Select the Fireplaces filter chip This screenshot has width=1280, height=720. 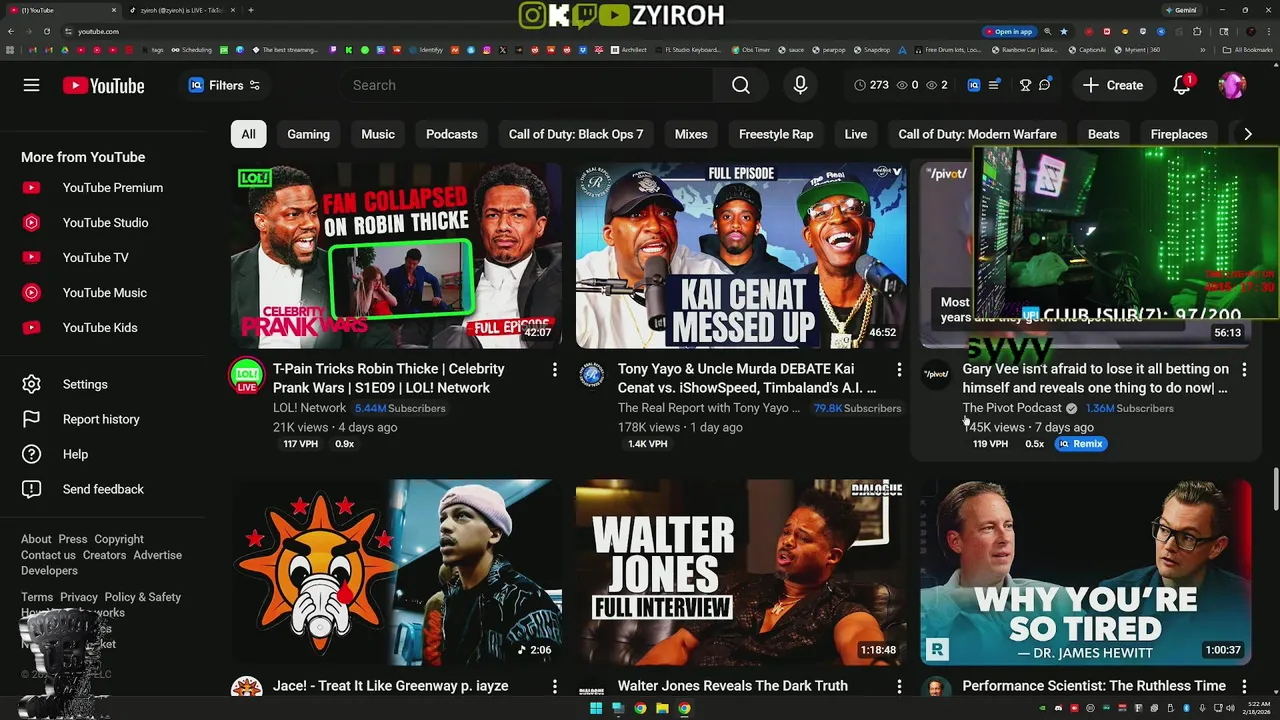tap(1179, 134)
